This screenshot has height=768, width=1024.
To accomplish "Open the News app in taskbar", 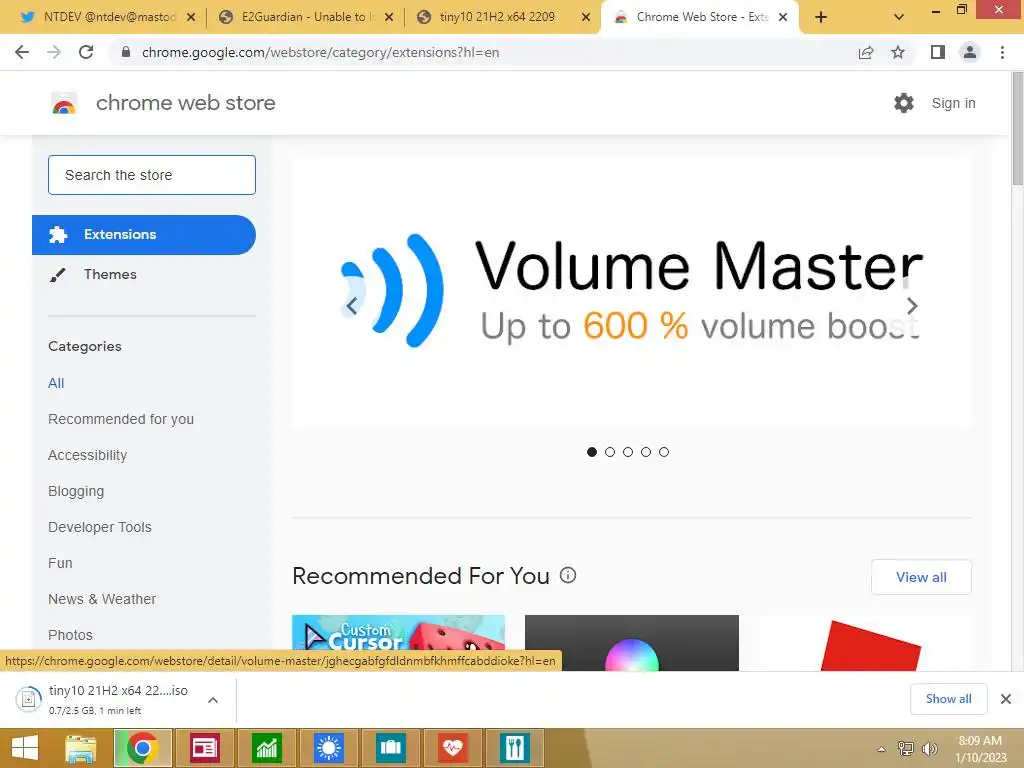I will (x=204, y=748).
